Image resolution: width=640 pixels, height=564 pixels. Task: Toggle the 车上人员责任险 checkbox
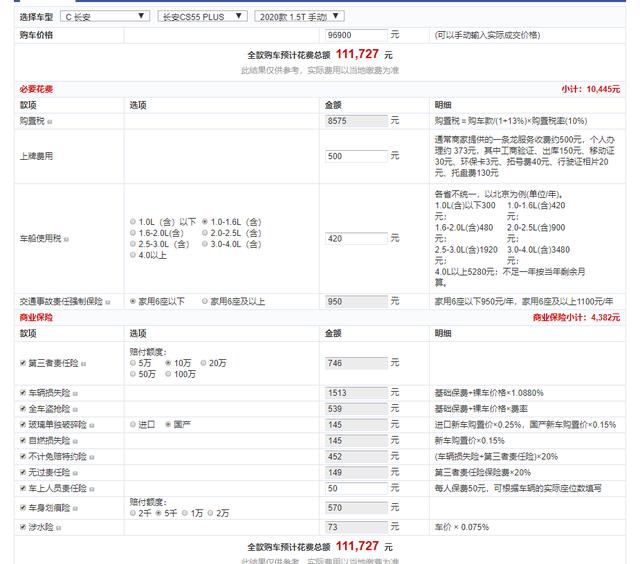pyautogui.click(x=23, y=488)
